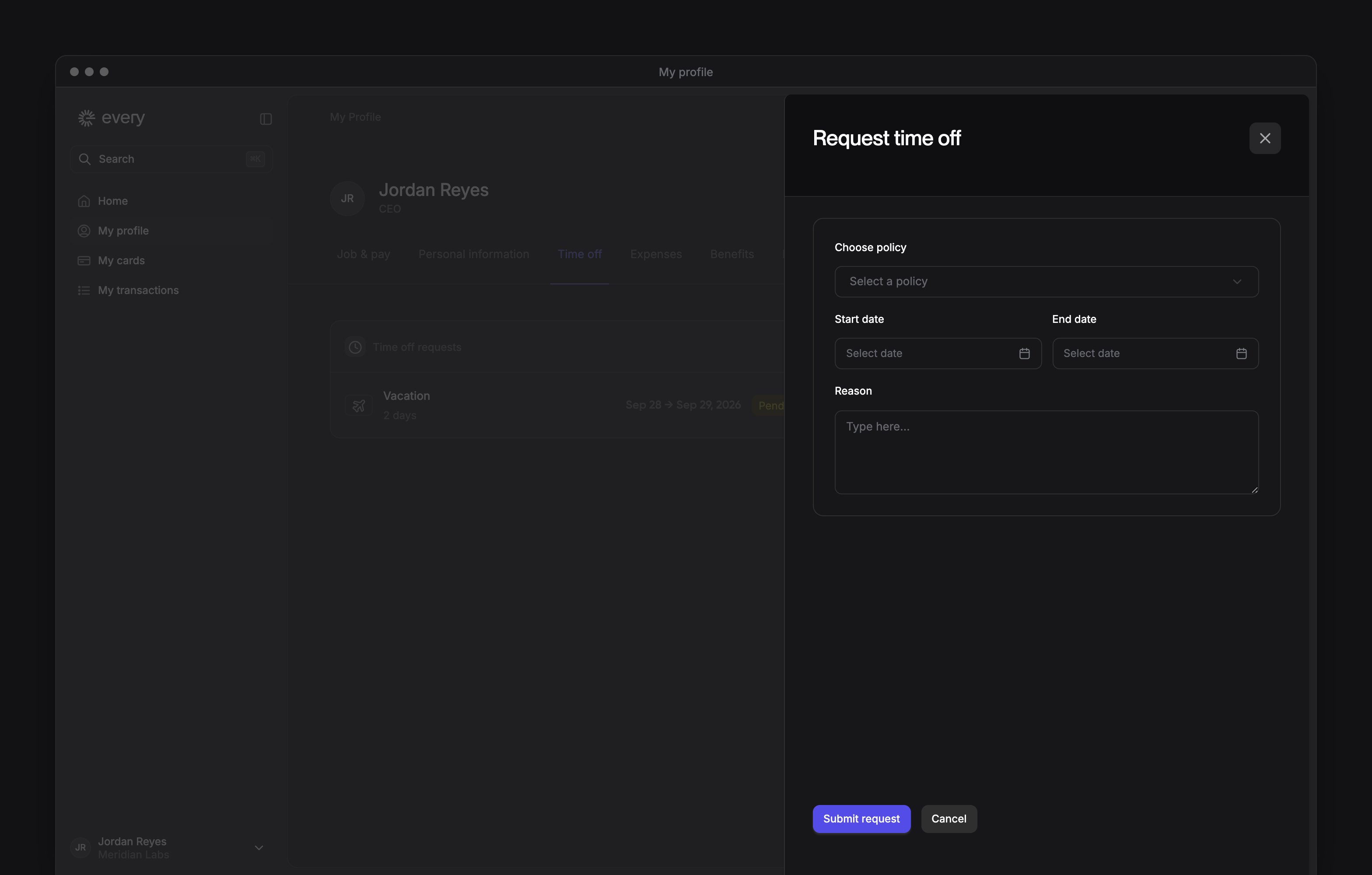Collapse the sidebar with the panel icon

click(x=266, y=119)
